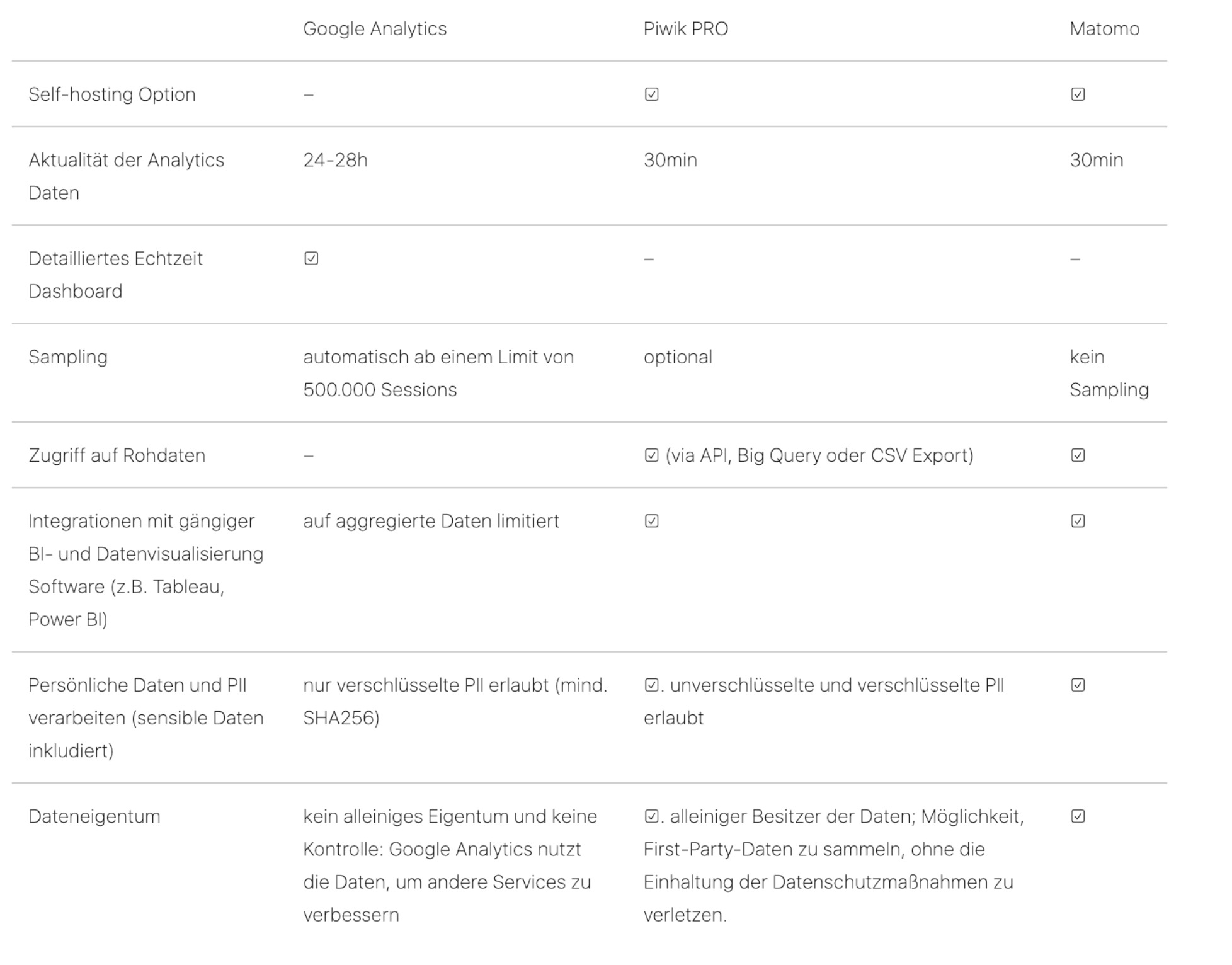Click the Matomo checkmark in Self-hosting Option row
The image size is (1232, 965).
click(x=1077, y=94)
